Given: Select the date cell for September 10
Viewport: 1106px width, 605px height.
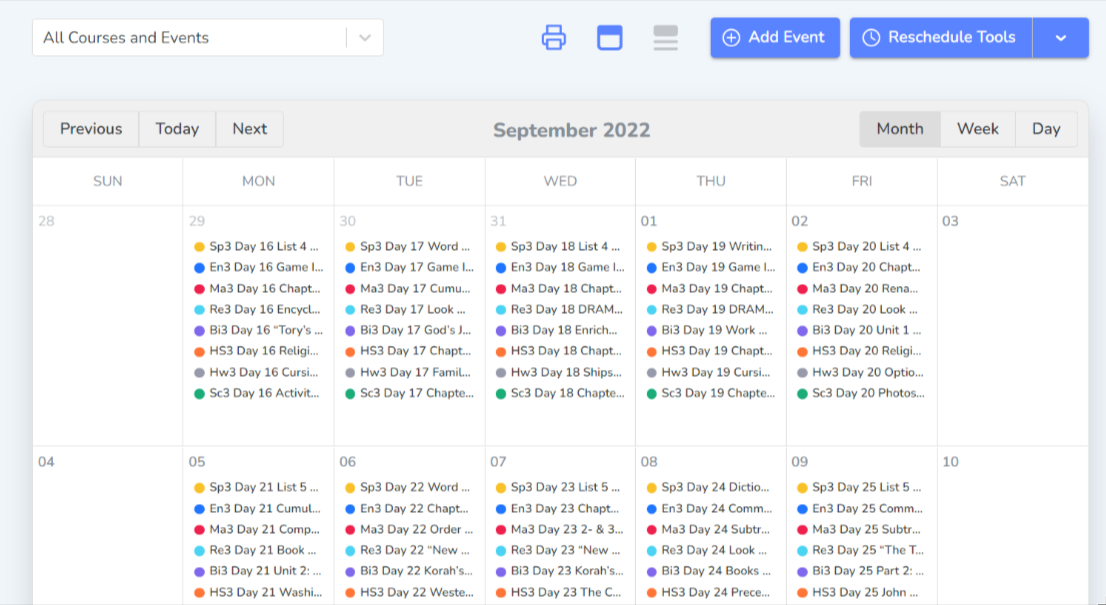Looking at the screenshot, I should (x=1012, y=525).
